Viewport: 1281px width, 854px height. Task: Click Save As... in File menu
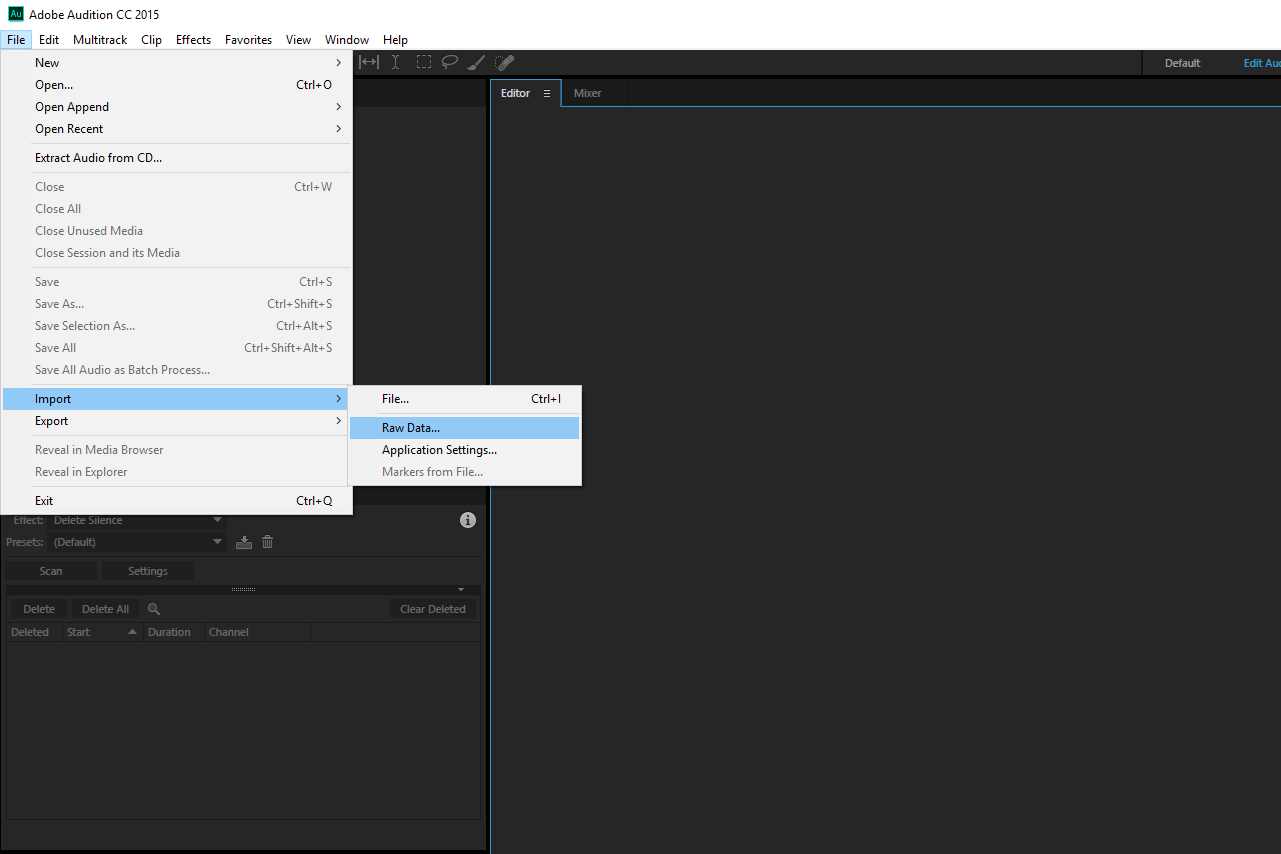coord(178,304)
